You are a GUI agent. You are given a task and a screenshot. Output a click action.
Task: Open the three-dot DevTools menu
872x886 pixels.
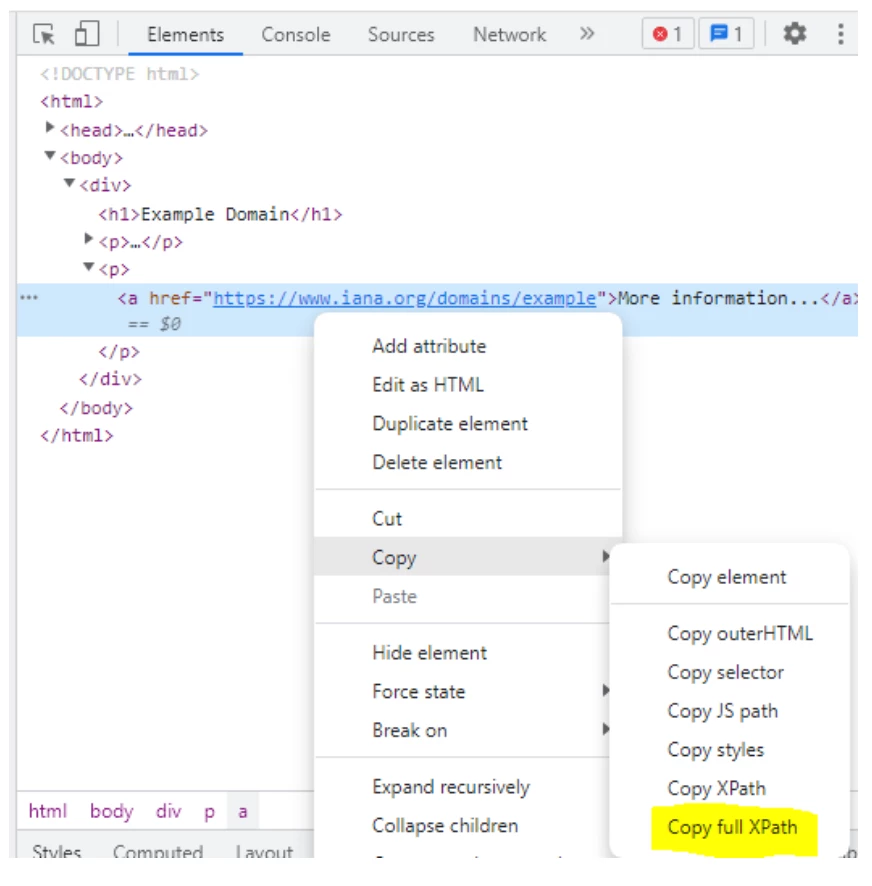(840, 34)
